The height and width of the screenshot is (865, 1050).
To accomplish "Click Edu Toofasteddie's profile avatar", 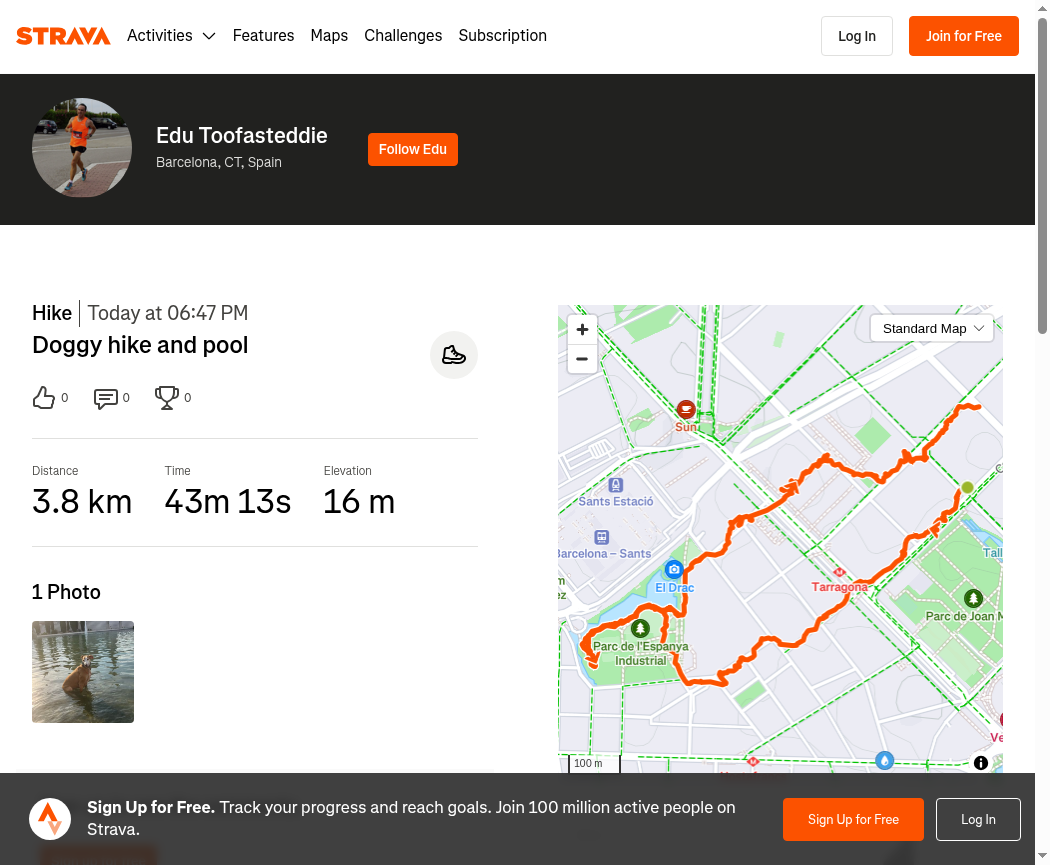I will (82, 148).
